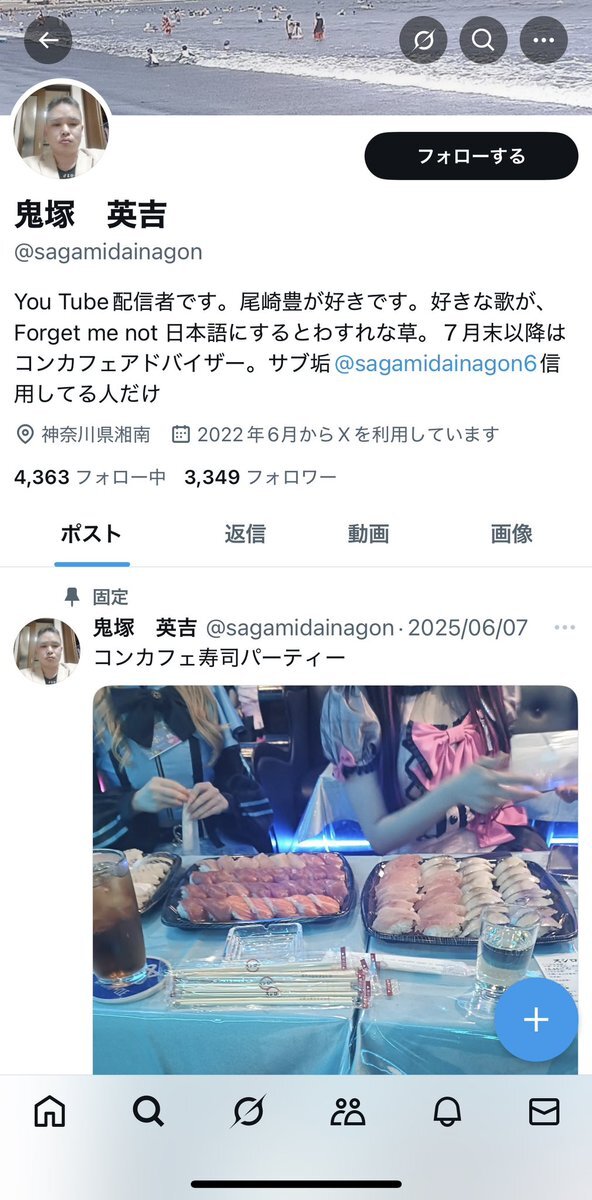Open Notifications bell icon
Image resolution: width=592 pixels, height=1200 pixels.
[445, 1111]
